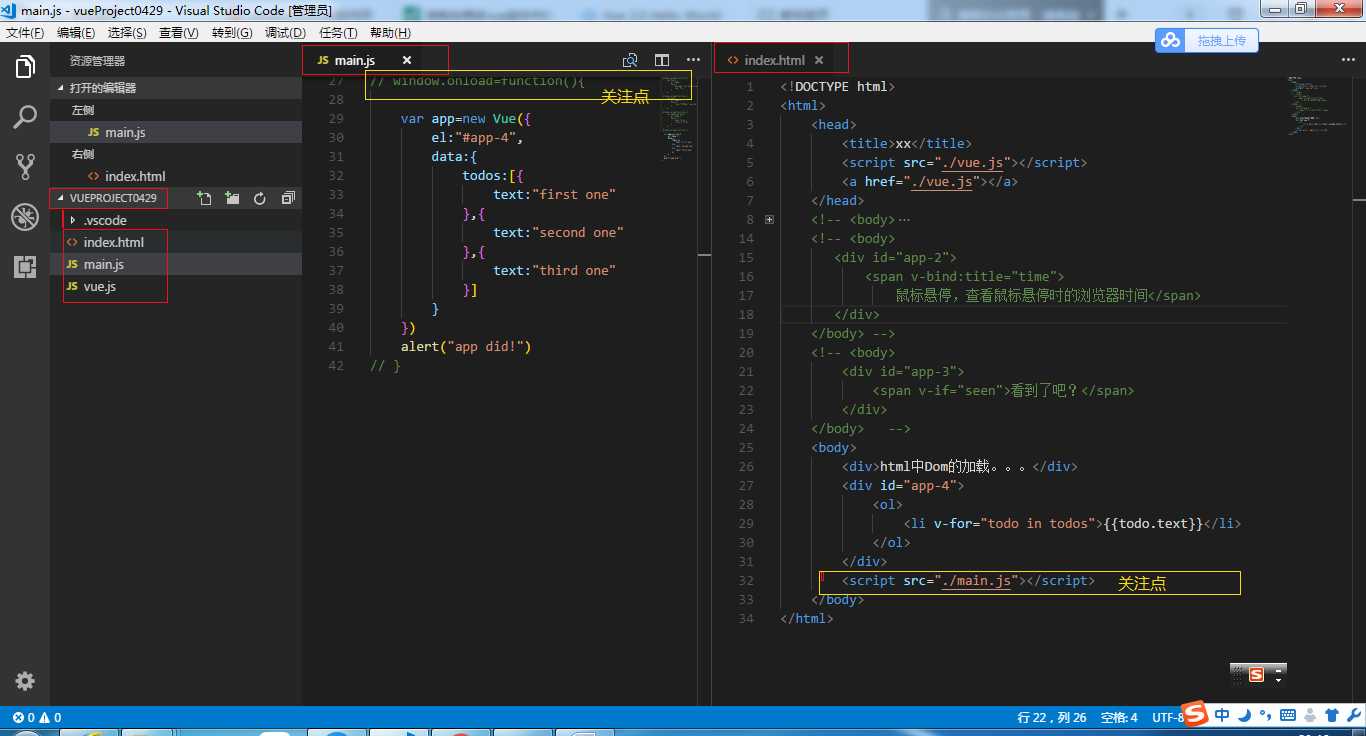The width and height of the screenshot is (1366, 736).
Task: Split the left editor group
Action: pos(662,60)
